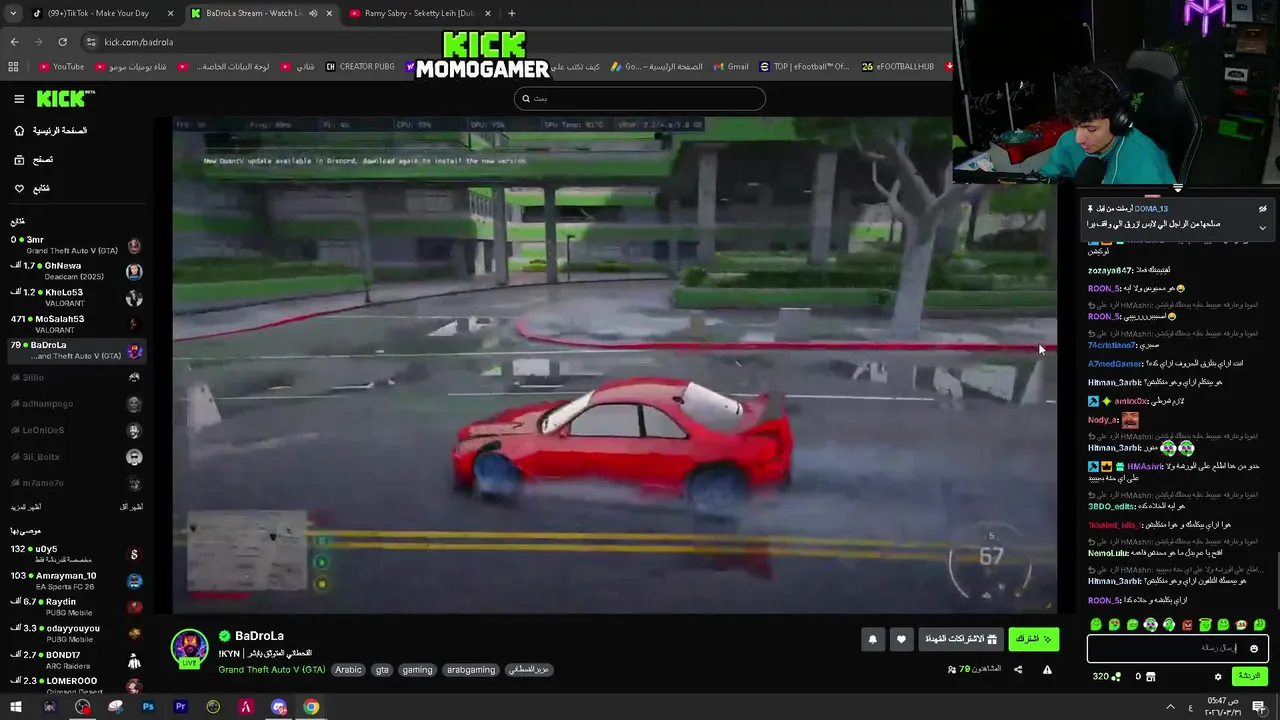Select the arabgaming tag
The height and width of the screenshot is (720, 1280).
pos(471,670)
